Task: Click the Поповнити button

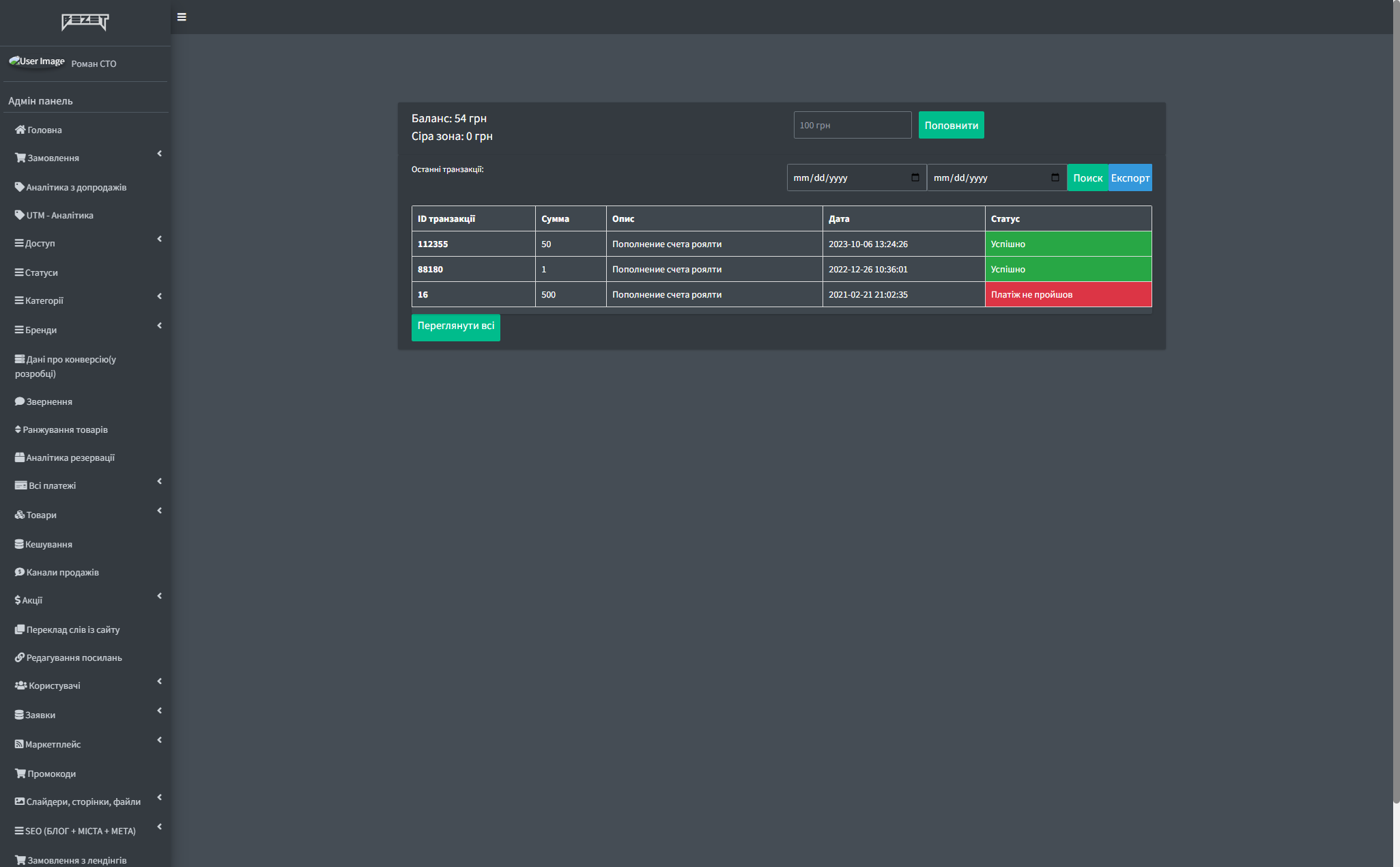Action: (x=951, y=125)
